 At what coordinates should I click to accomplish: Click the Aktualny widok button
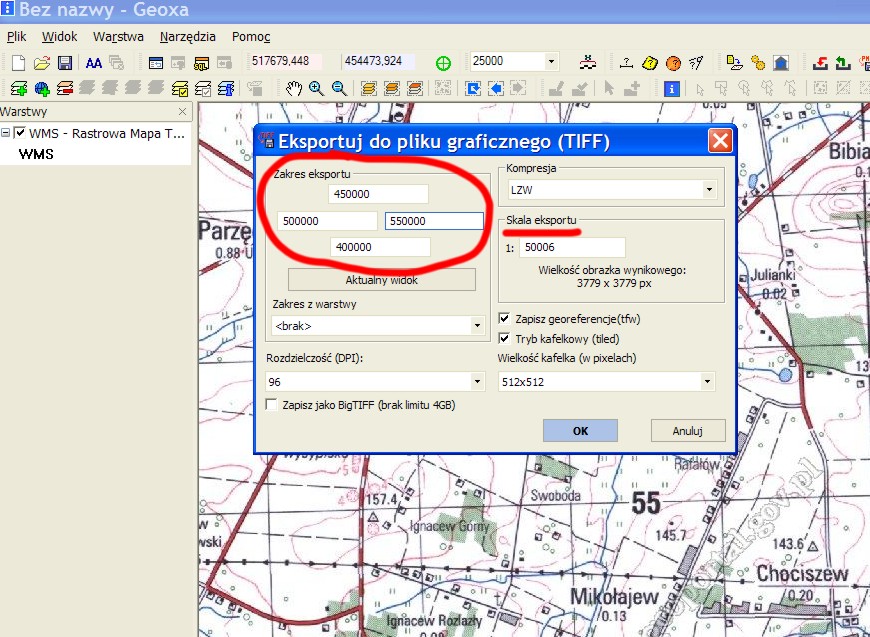(381, 280)
